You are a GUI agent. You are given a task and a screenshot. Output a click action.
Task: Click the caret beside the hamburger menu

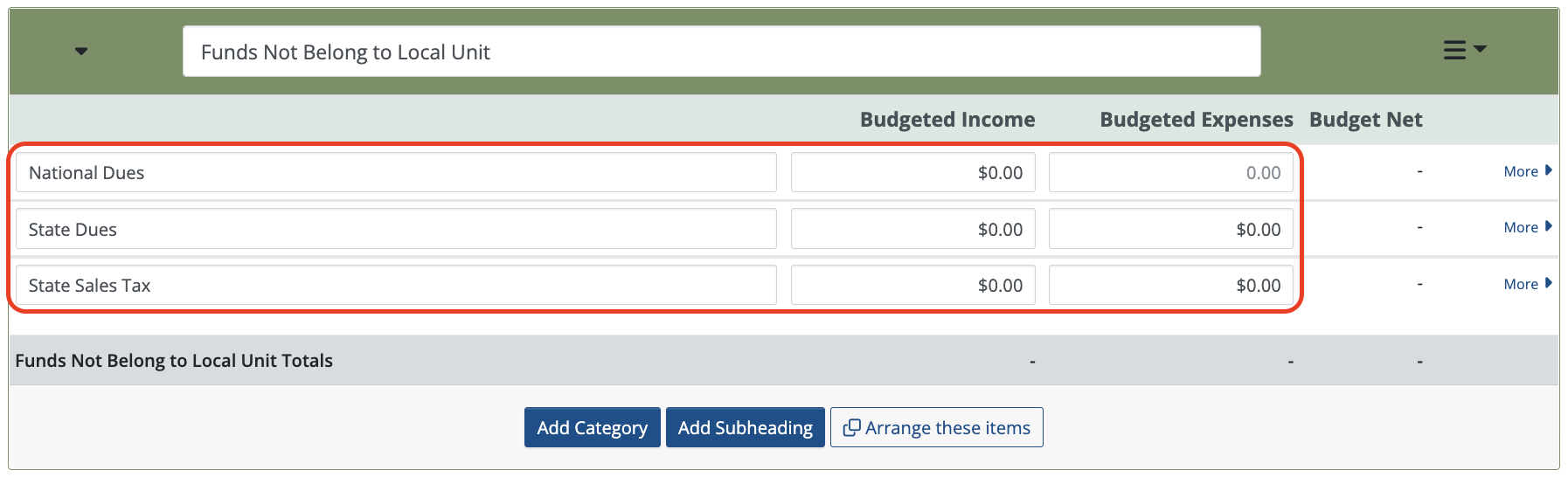1480,49
